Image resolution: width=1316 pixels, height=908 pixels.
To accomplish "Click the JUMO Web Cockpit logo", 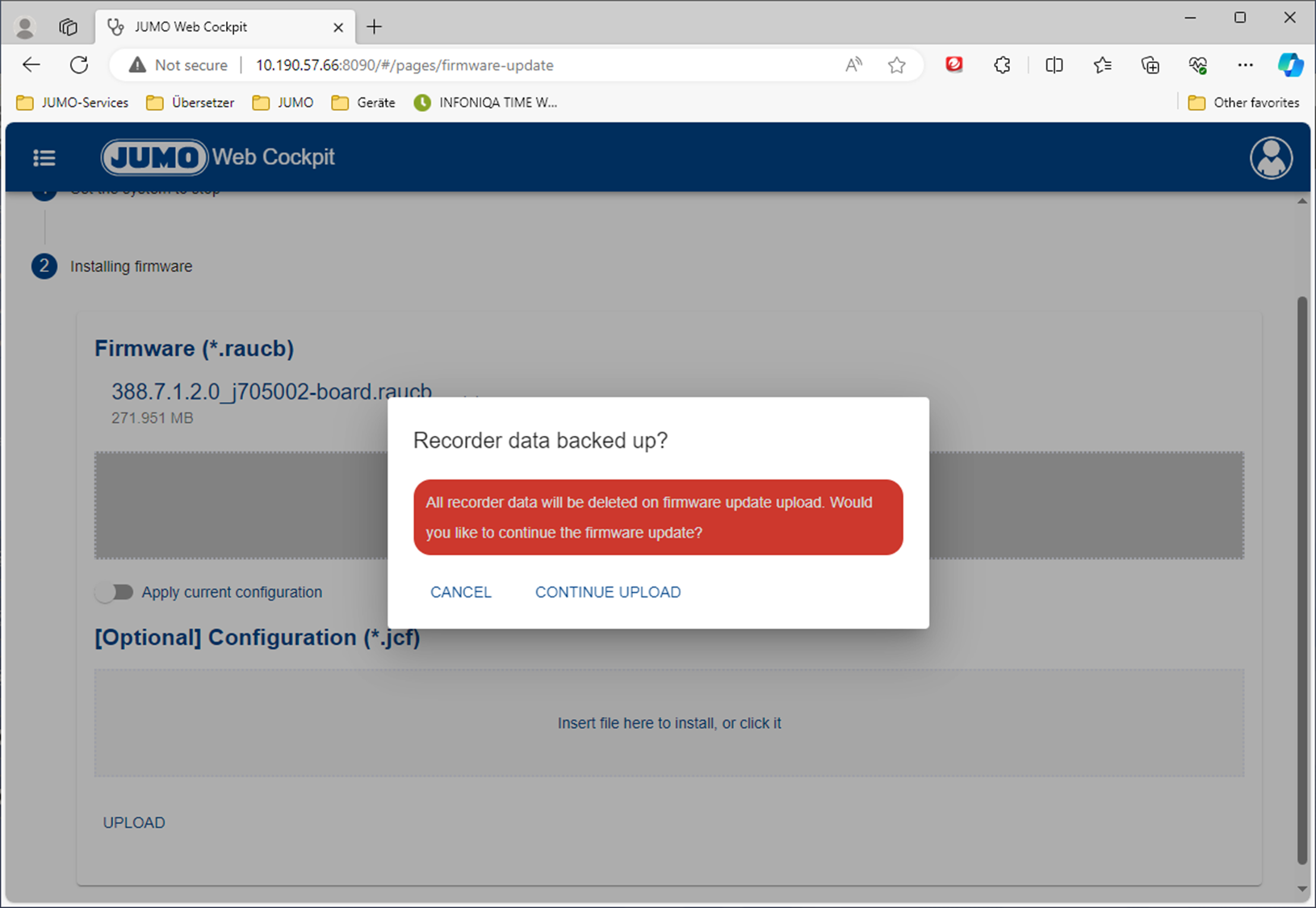I will point(218,157).
